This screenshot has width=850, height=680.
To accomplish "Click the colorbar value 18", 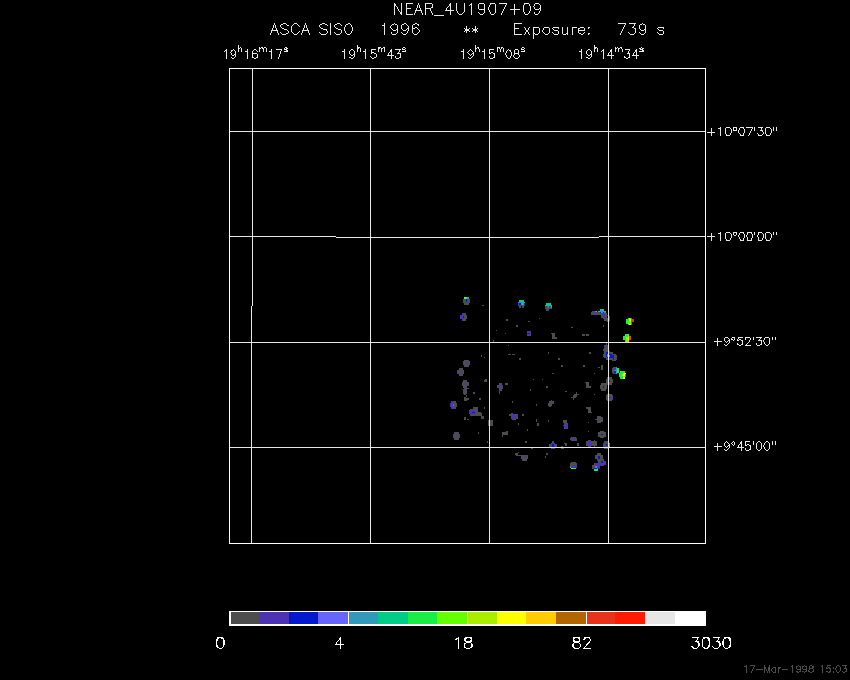I will tap(463, 644).
